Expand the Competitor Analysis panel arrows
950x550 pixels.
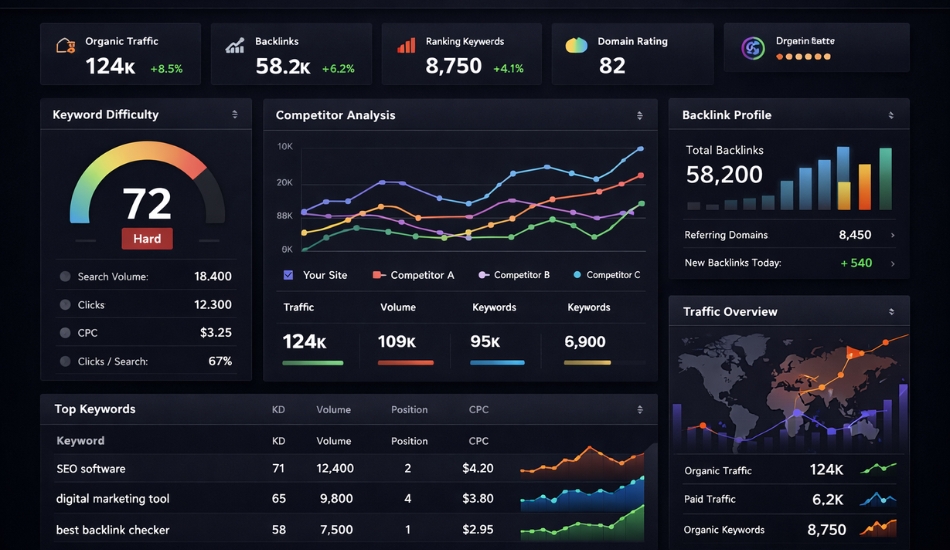pyautogui.click(x=639, y=115)
